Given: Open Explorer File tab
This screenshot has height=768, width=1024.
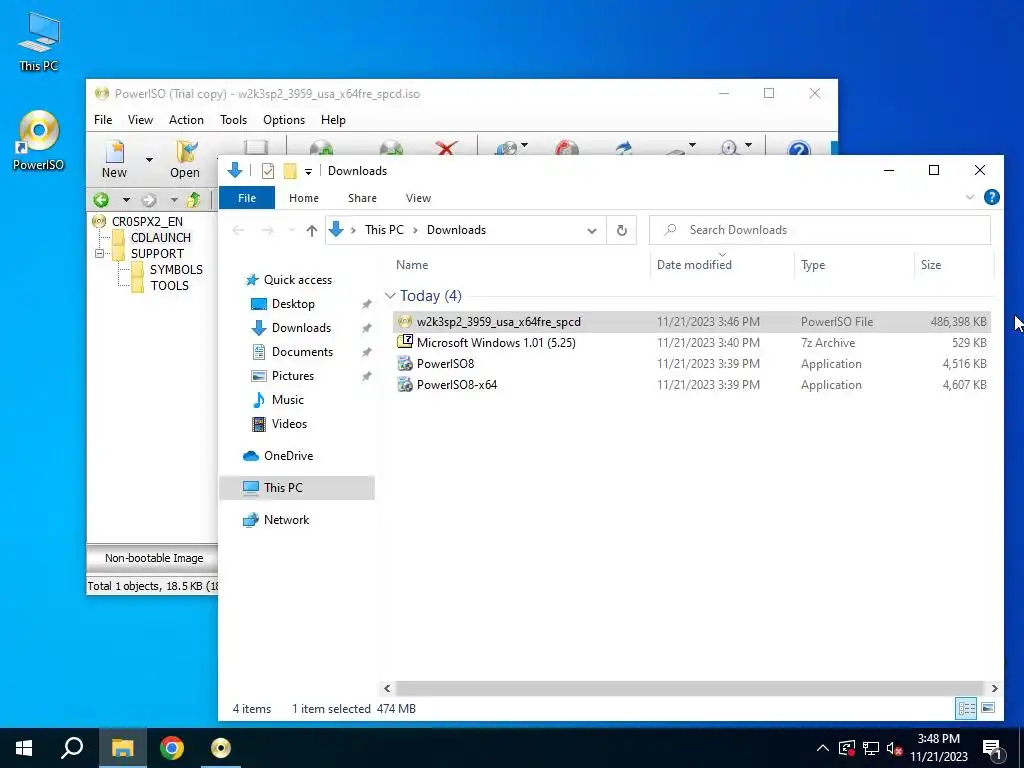Looking at the screenshot, I should pyautogui.click(x=247, y=198).
